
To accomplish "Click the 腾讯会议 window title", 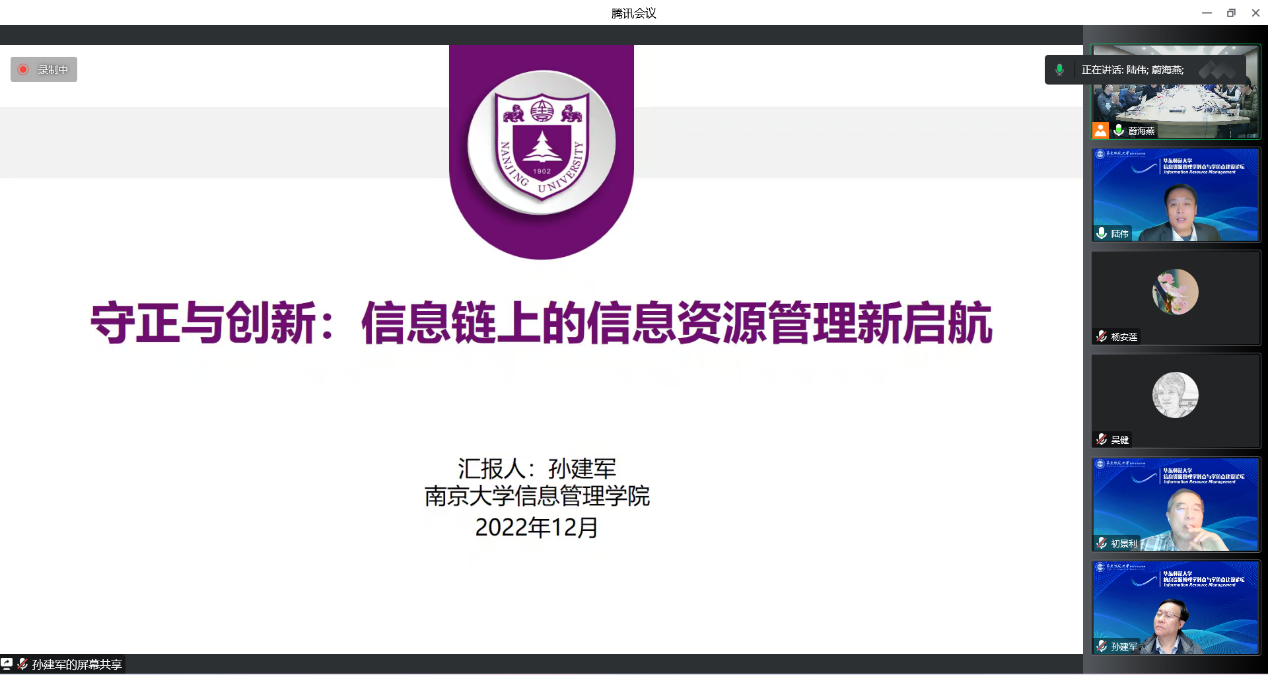I will click(634, 13).
